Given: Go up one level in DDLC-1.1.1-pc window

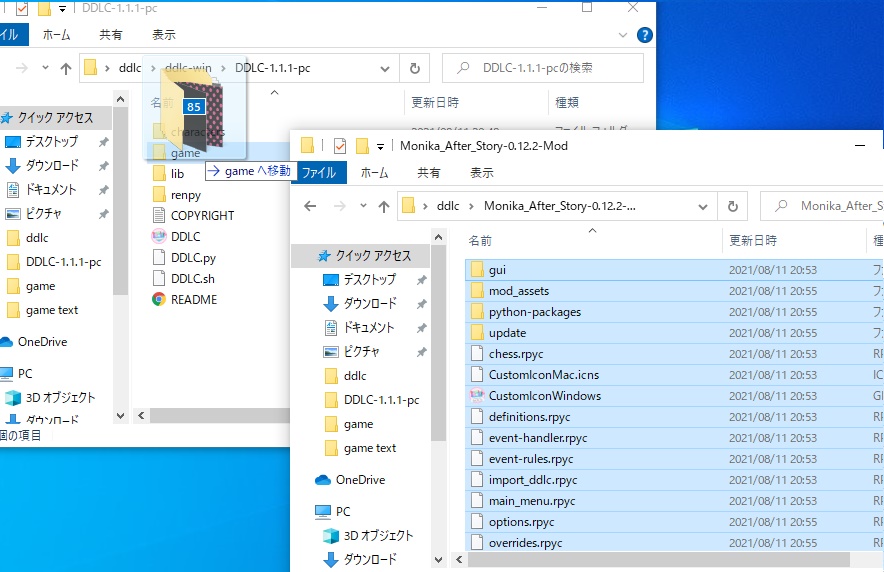Looking at the screenshot, I should (66, 68).
